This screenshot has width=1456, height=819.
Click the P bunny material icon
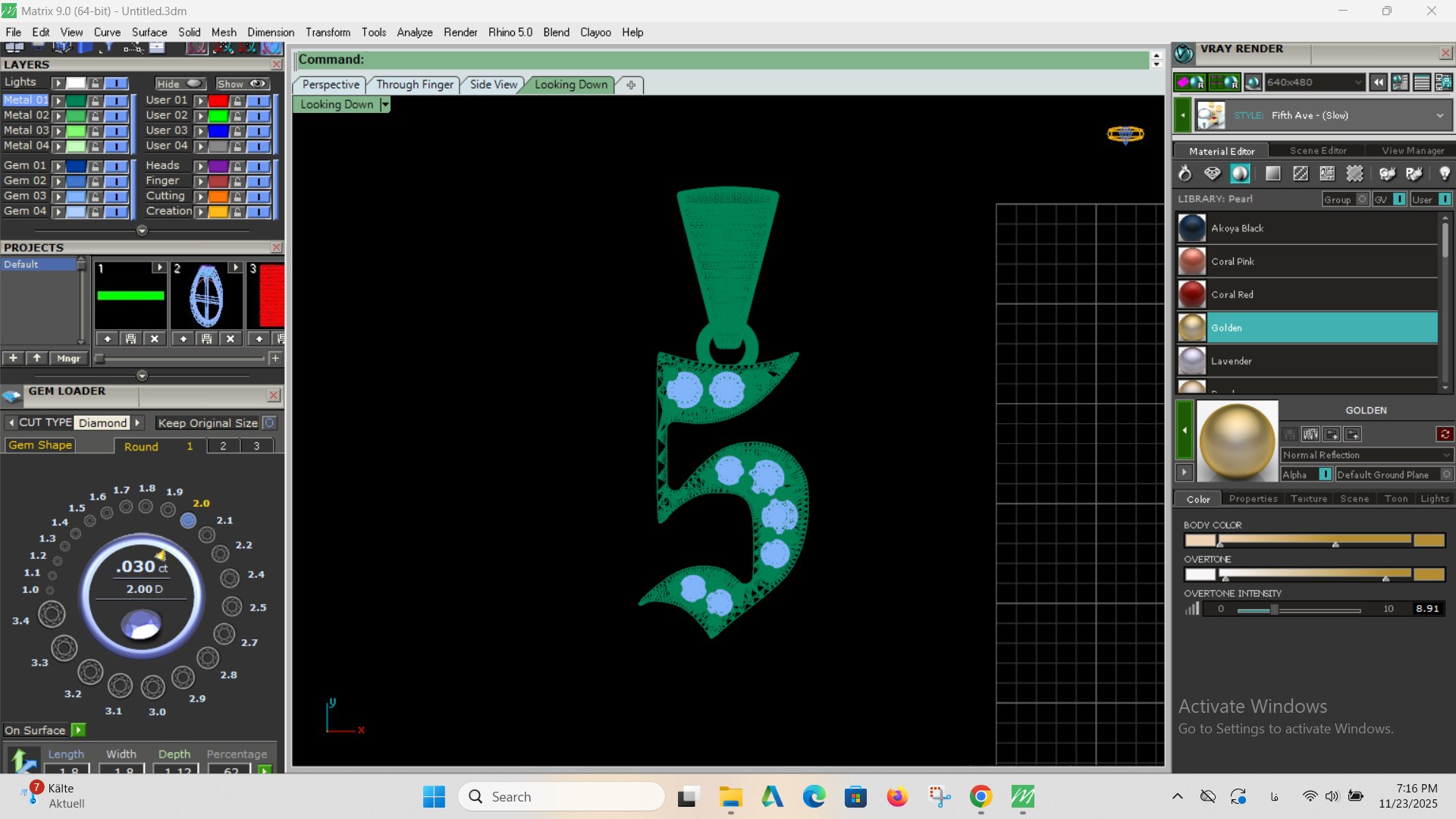(x=1414, y=174)
